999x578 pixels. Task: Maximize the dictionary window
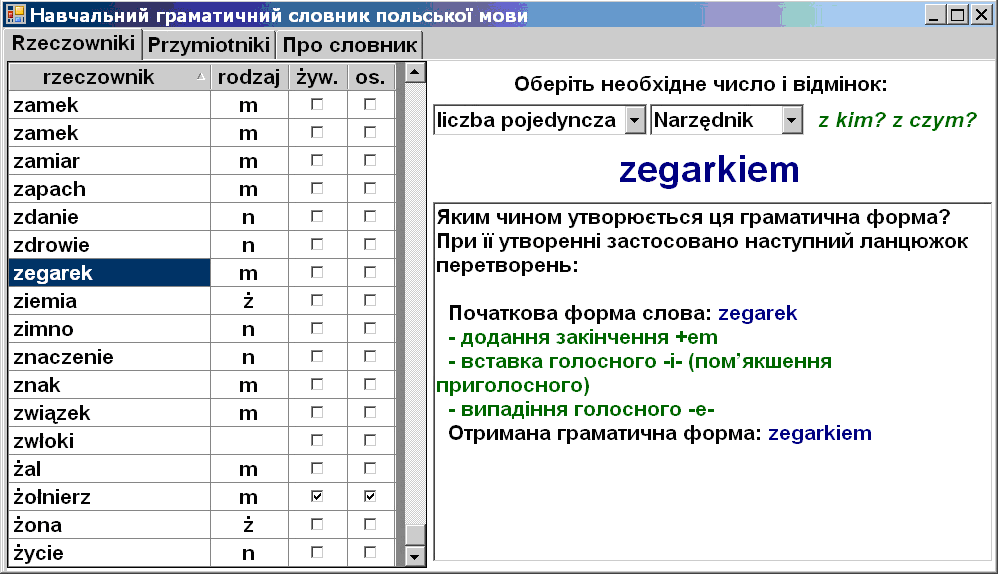(x=957, y=15)
